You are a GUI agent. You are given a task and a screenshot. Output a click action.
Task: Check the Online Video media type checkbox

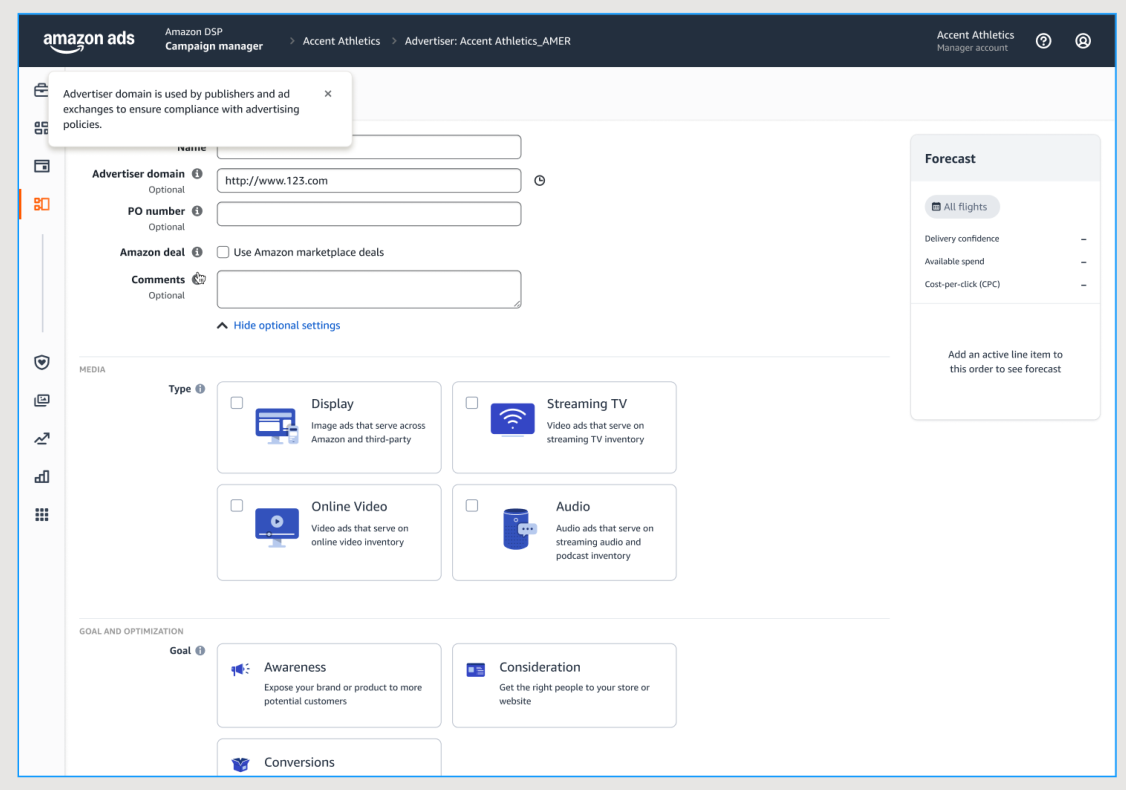click(x=237, y=506)
